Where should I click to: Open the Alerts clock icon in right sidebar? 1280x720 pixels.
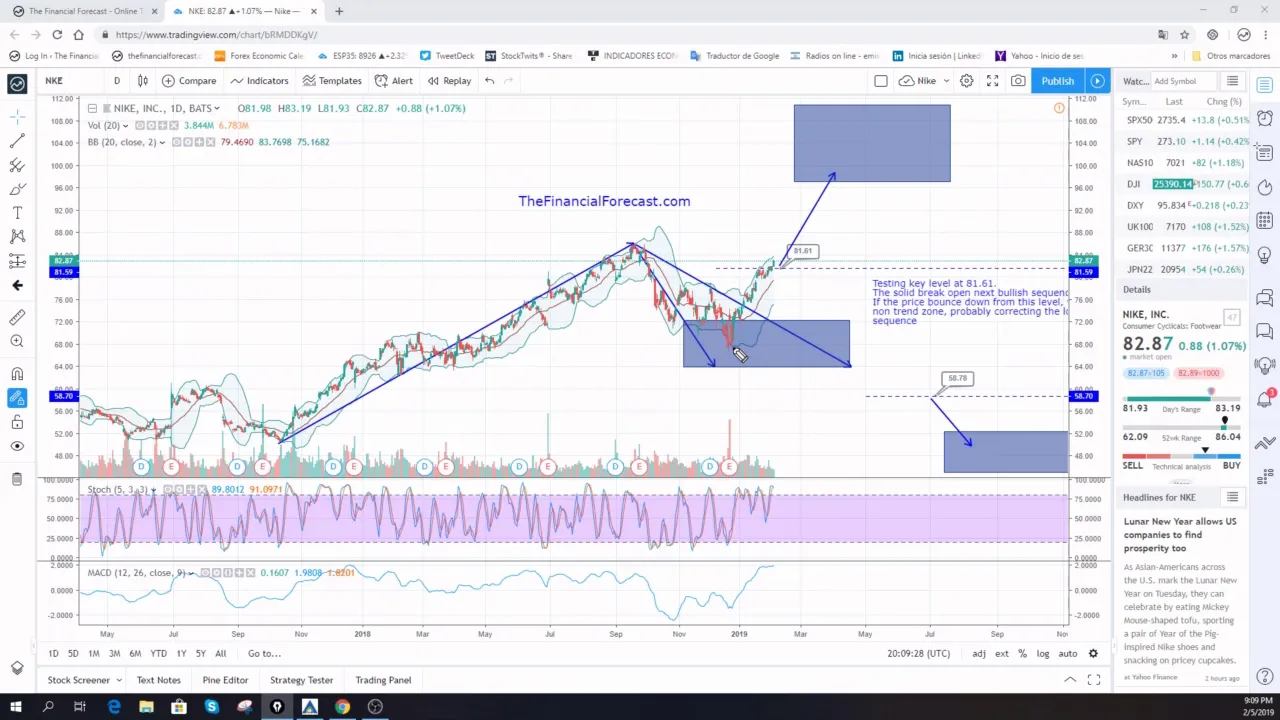pyautogui.click(x=1265, y=118)
